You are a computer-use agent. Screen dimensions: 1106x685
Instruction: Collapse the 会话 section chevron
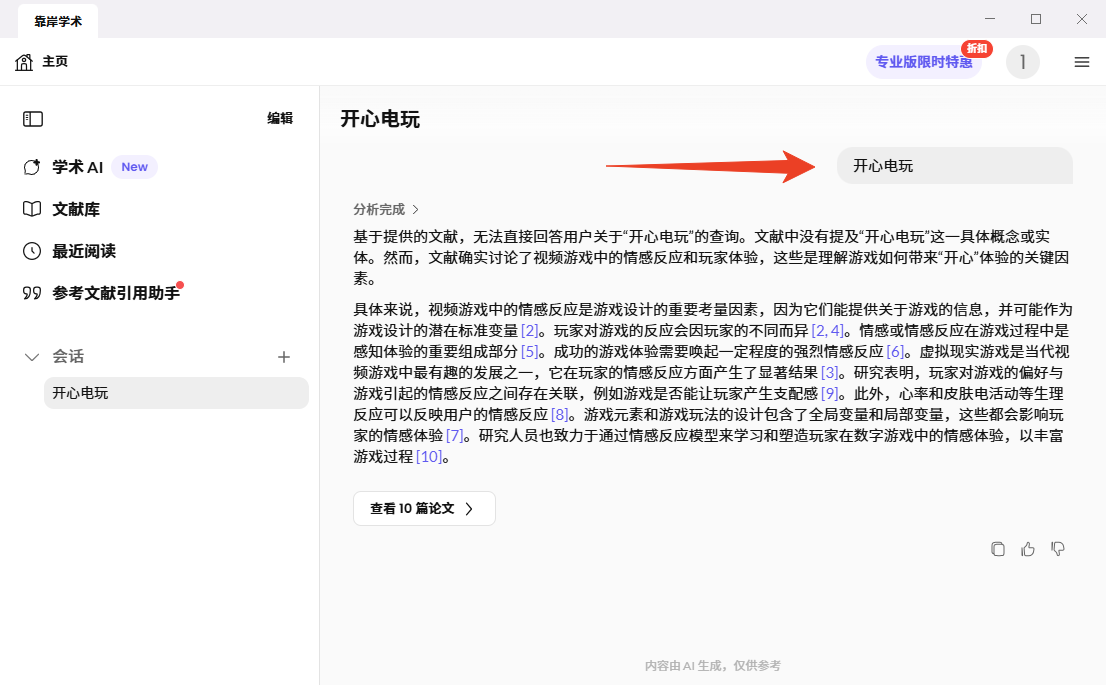pos(32,357)
